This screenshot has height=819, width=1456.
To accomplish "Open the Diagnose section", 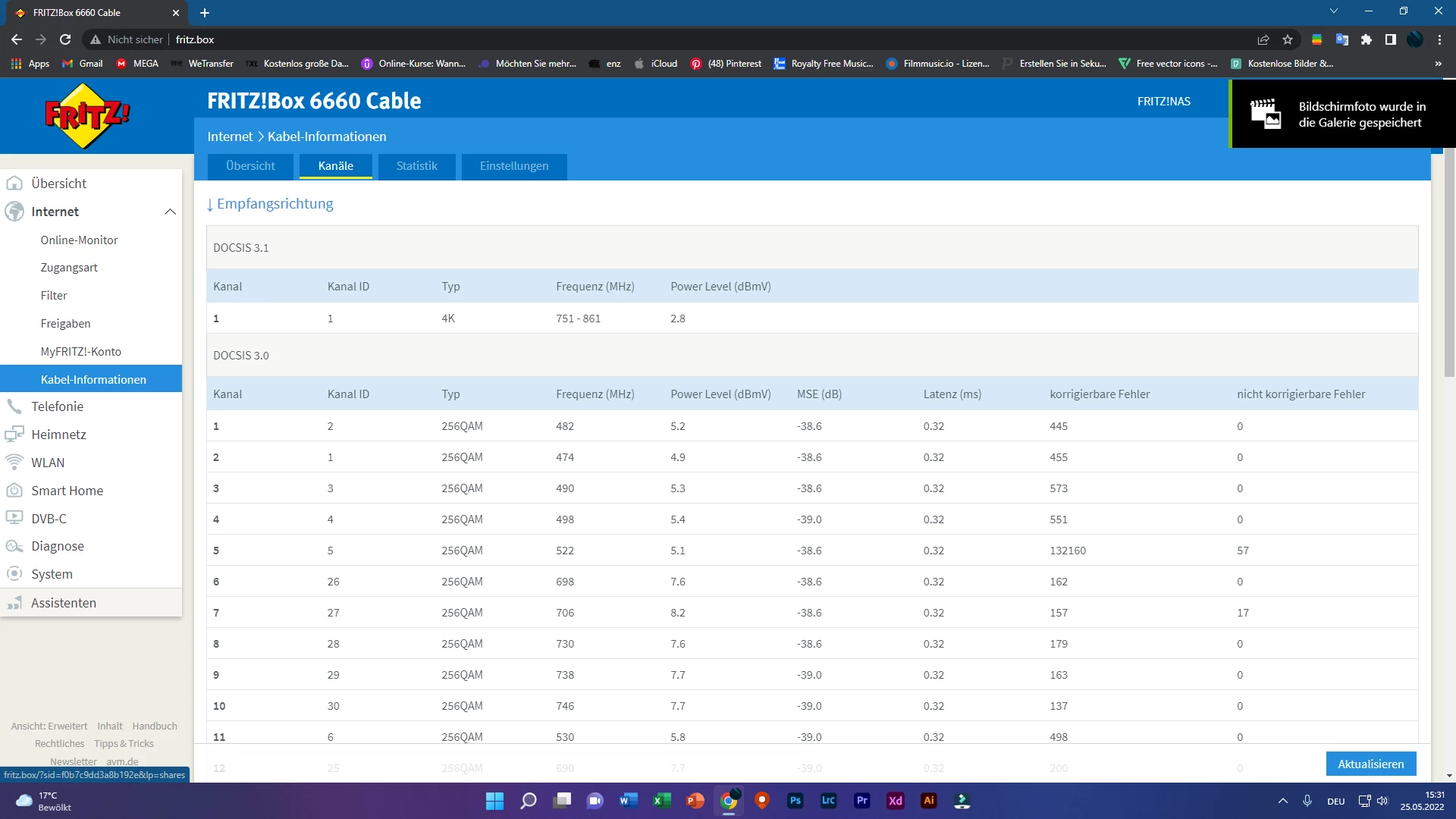I will click(57, 546).
